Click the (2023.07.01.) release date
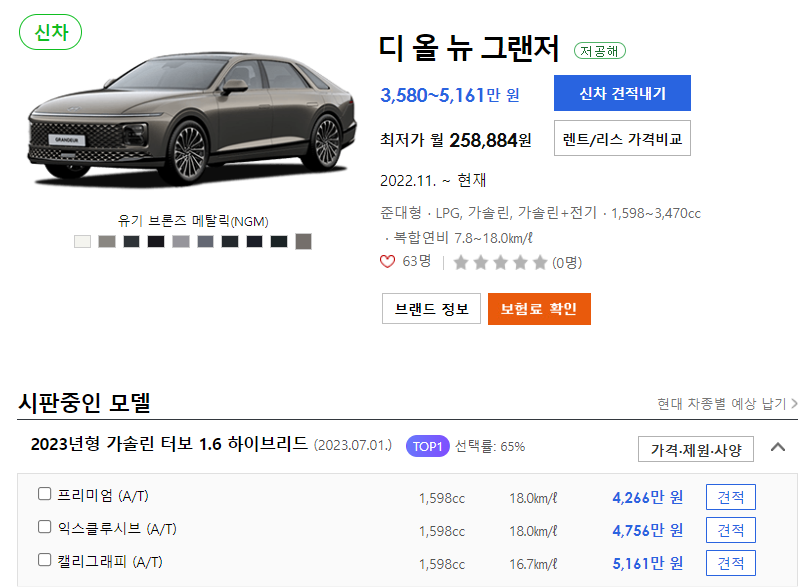 [353, 445]
